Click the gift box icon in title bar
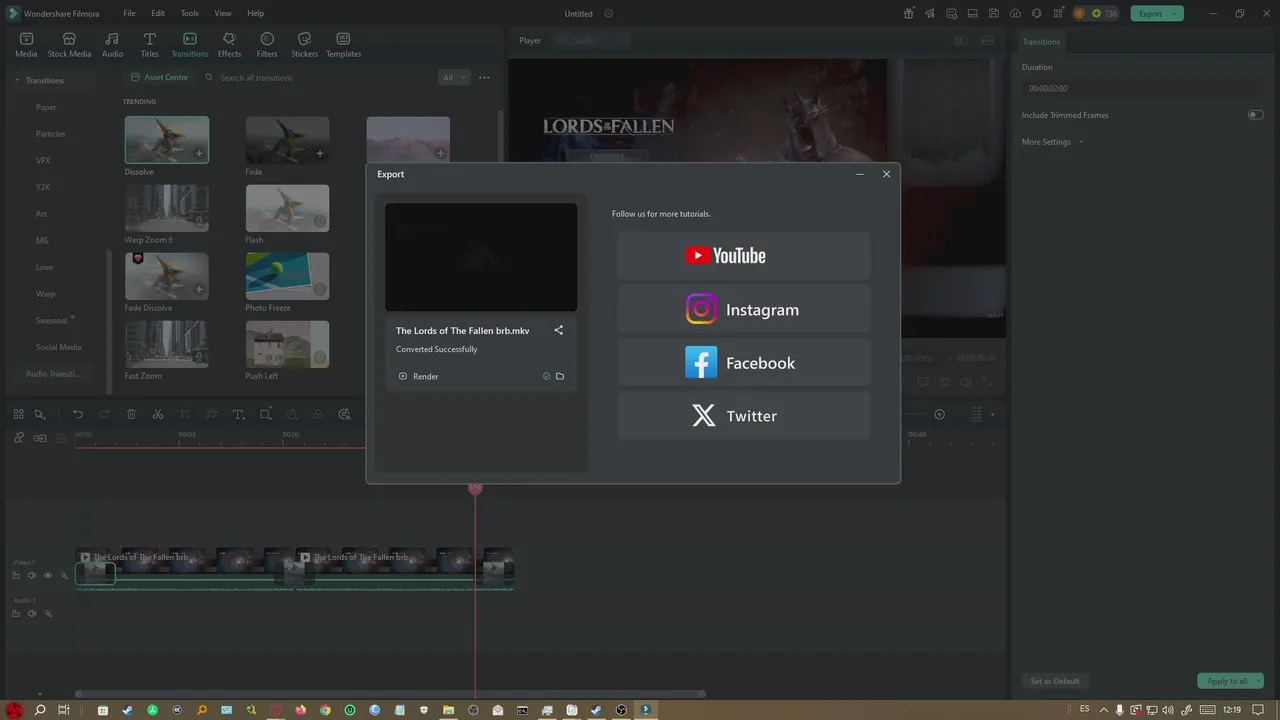1280x720 pixels. (908, 13)
